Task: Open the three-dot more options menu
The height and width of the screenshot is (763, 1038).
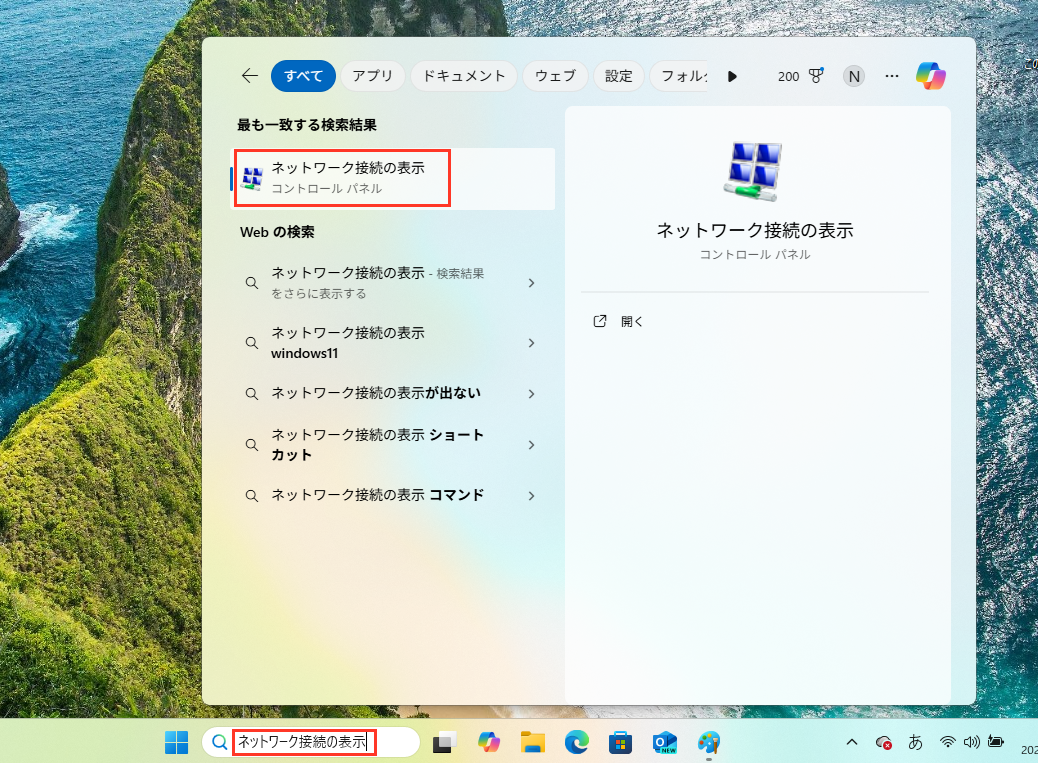Action: (x=893, y=76)
